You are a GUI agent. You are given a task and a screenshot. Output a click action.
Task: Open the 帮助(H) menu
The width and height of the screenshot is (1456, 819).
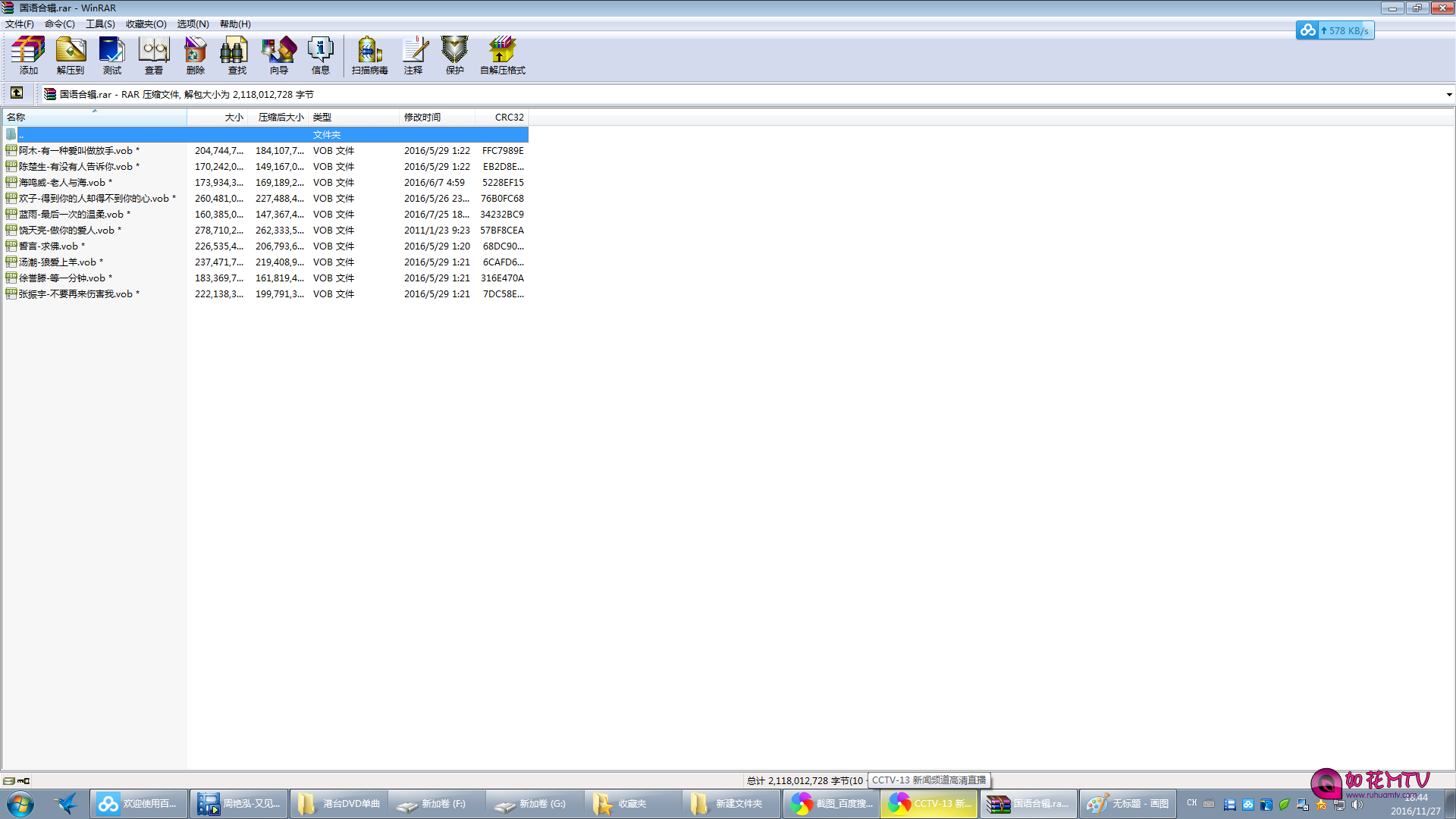click(x=235, y=24)
